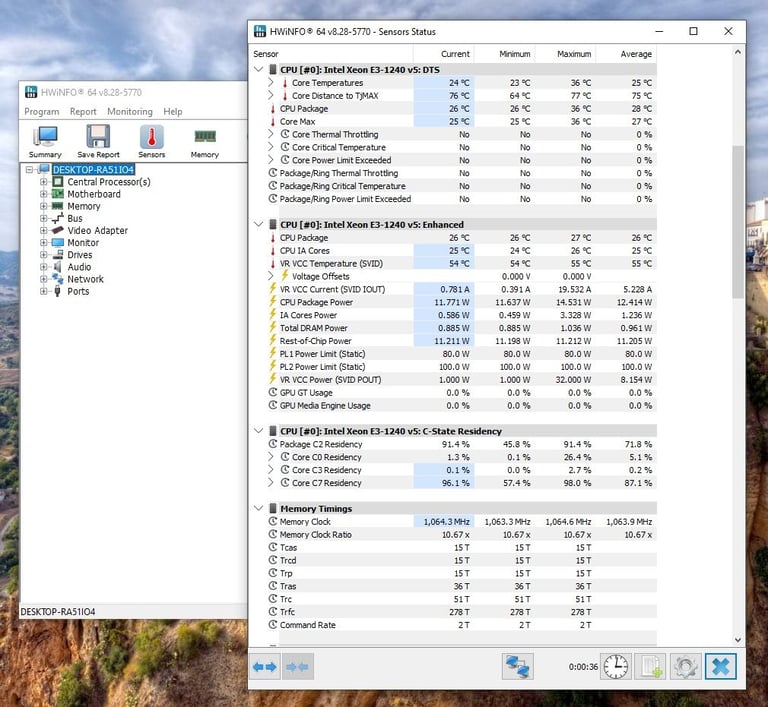This screenshot has width=768, height=707.
Task: Click HWiNFO icon in main window title bar
Action: pos(31,92)
